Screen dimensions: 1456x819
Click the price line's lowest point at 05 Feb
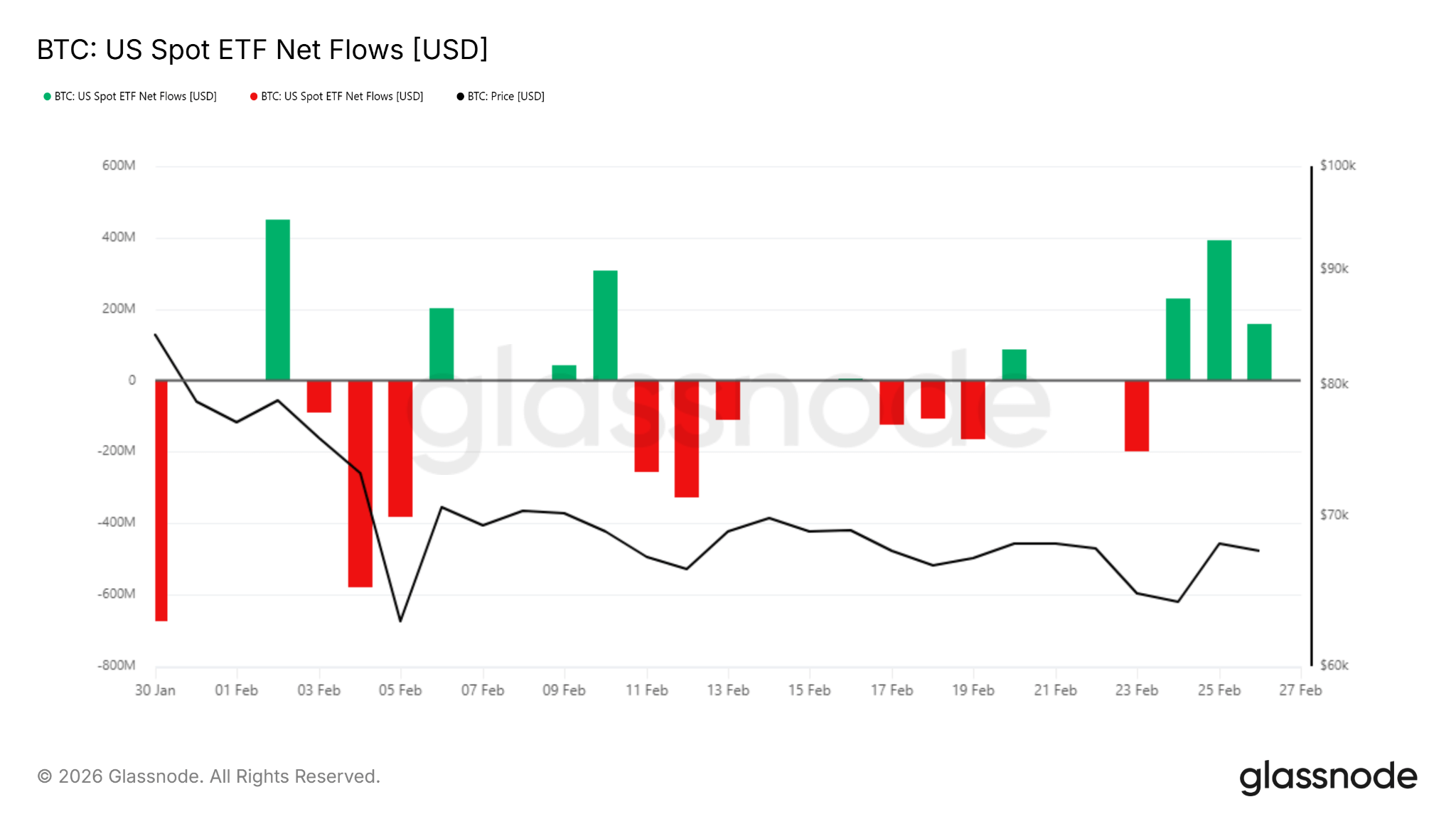[x=401, y=621]
